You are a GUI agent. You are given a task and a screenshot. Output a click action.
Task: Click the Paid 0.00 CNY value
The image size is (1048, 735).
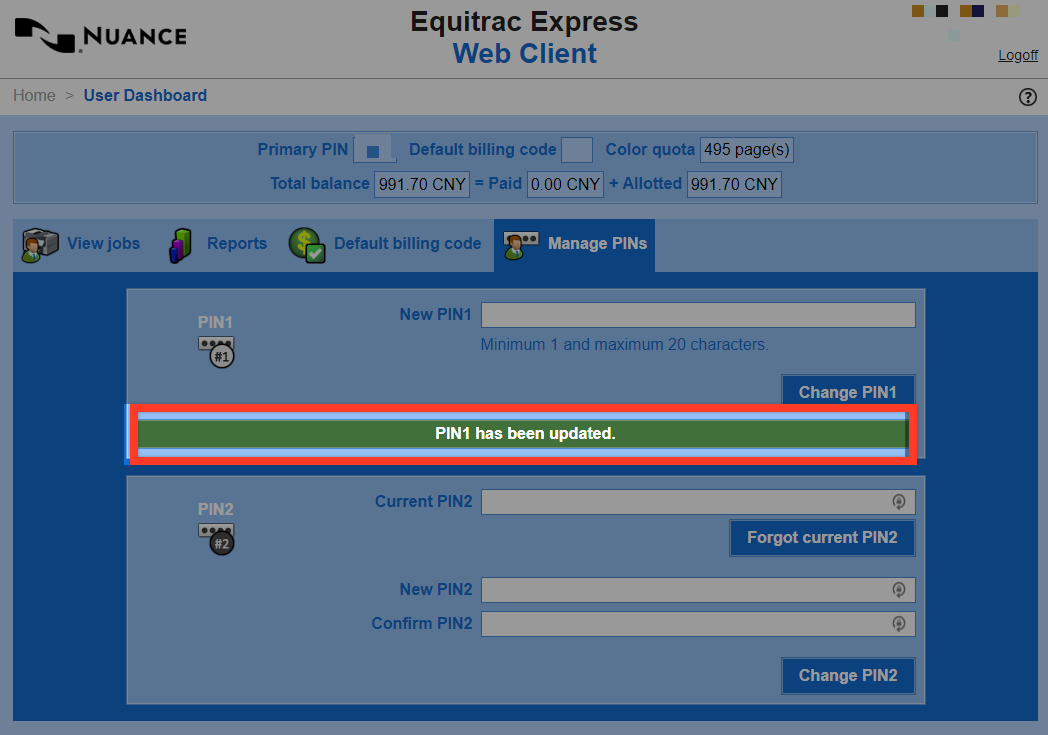(565, 184)
